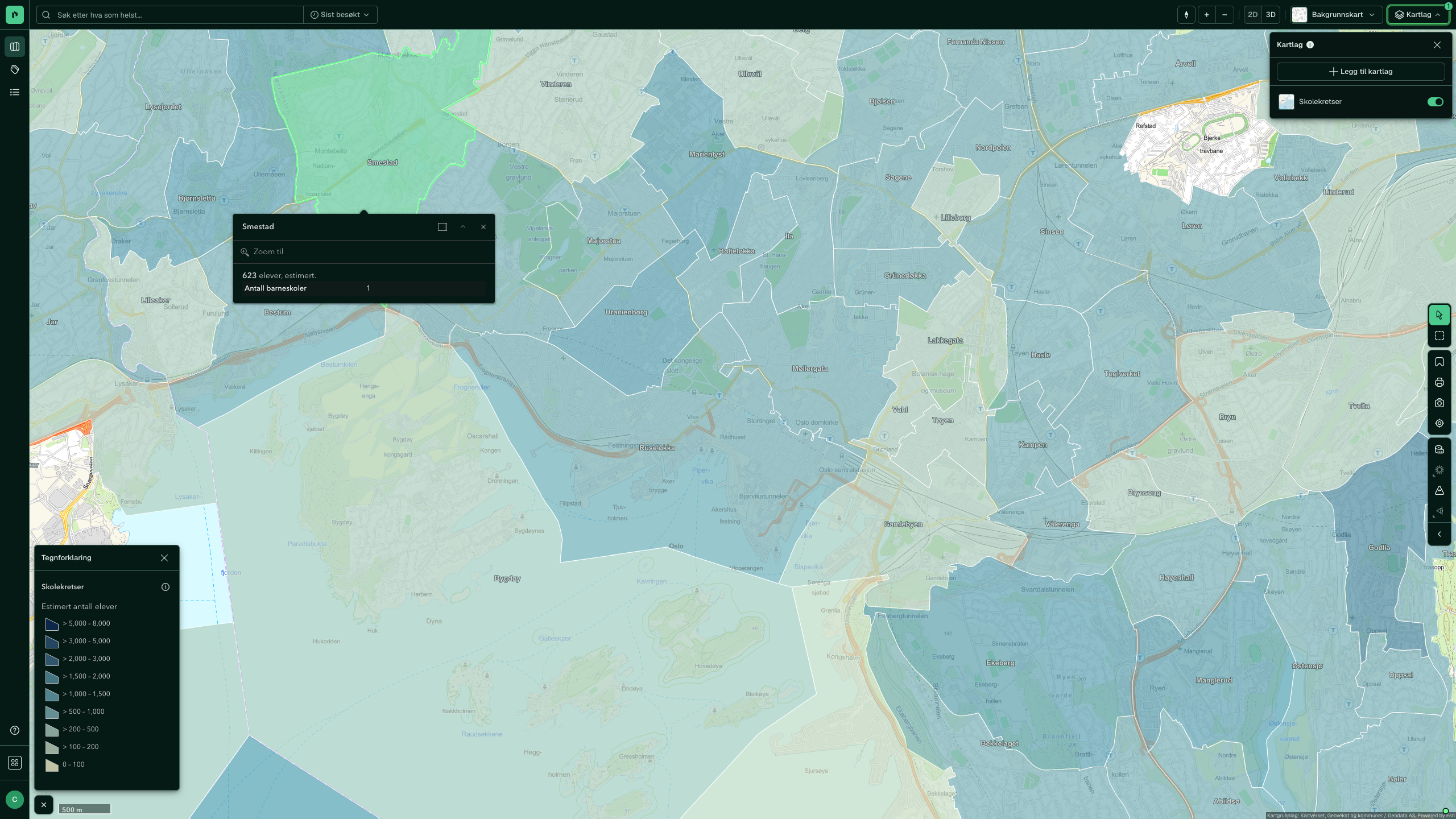Click the search field Søk etter hva som helst
The image size is (1456, 819).
click(x=171, y=15)
